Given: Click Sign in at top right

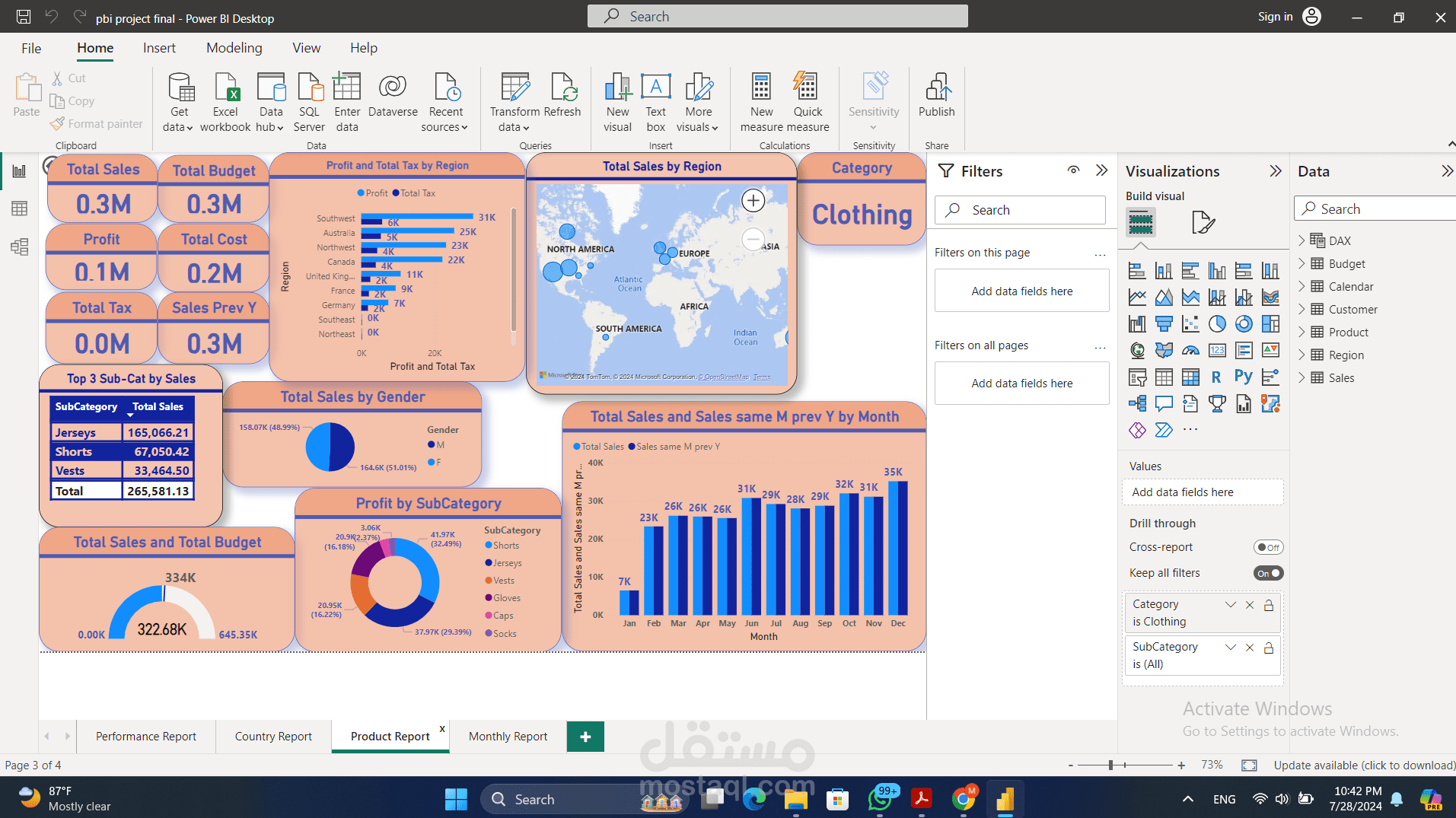Looking at the screenshot, I should point(1275,16).
